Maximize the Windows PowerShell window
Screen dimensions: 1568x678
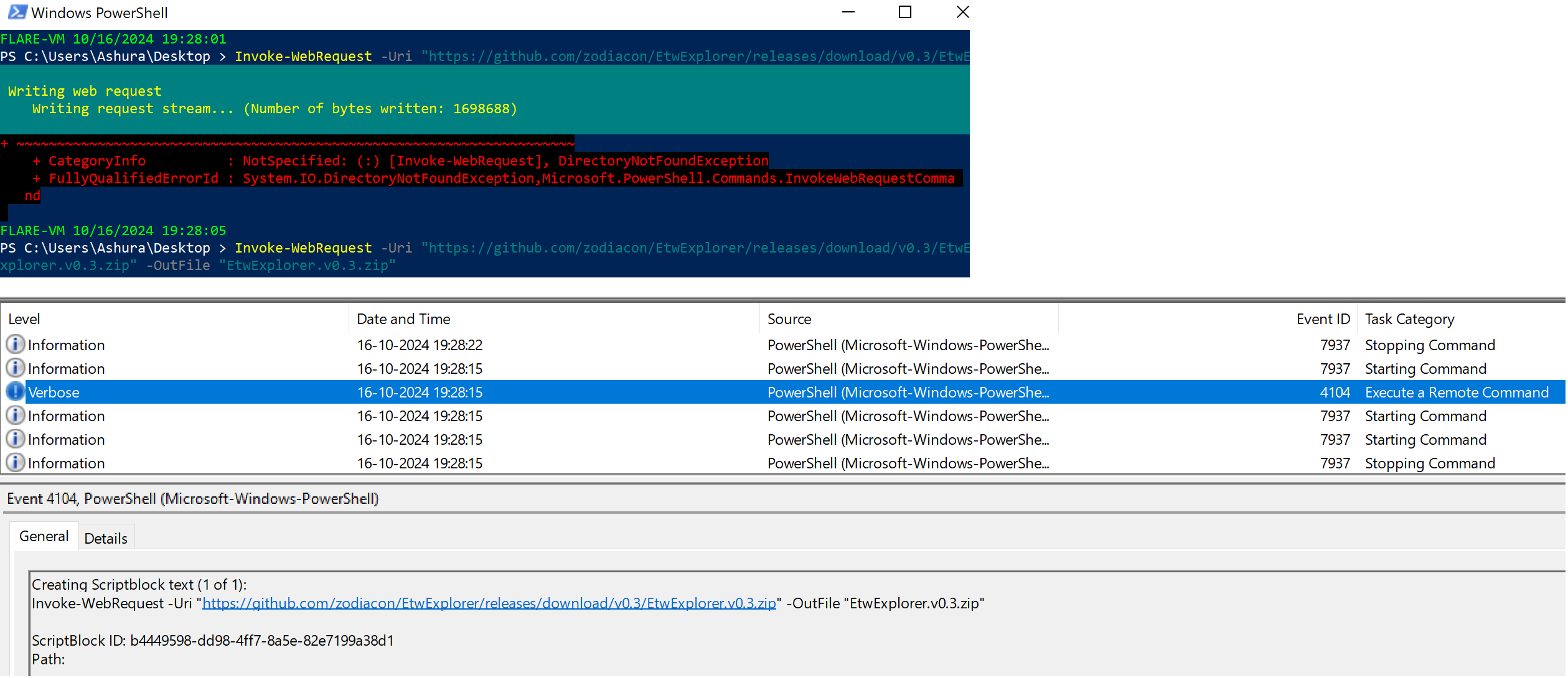pos(906,12)
